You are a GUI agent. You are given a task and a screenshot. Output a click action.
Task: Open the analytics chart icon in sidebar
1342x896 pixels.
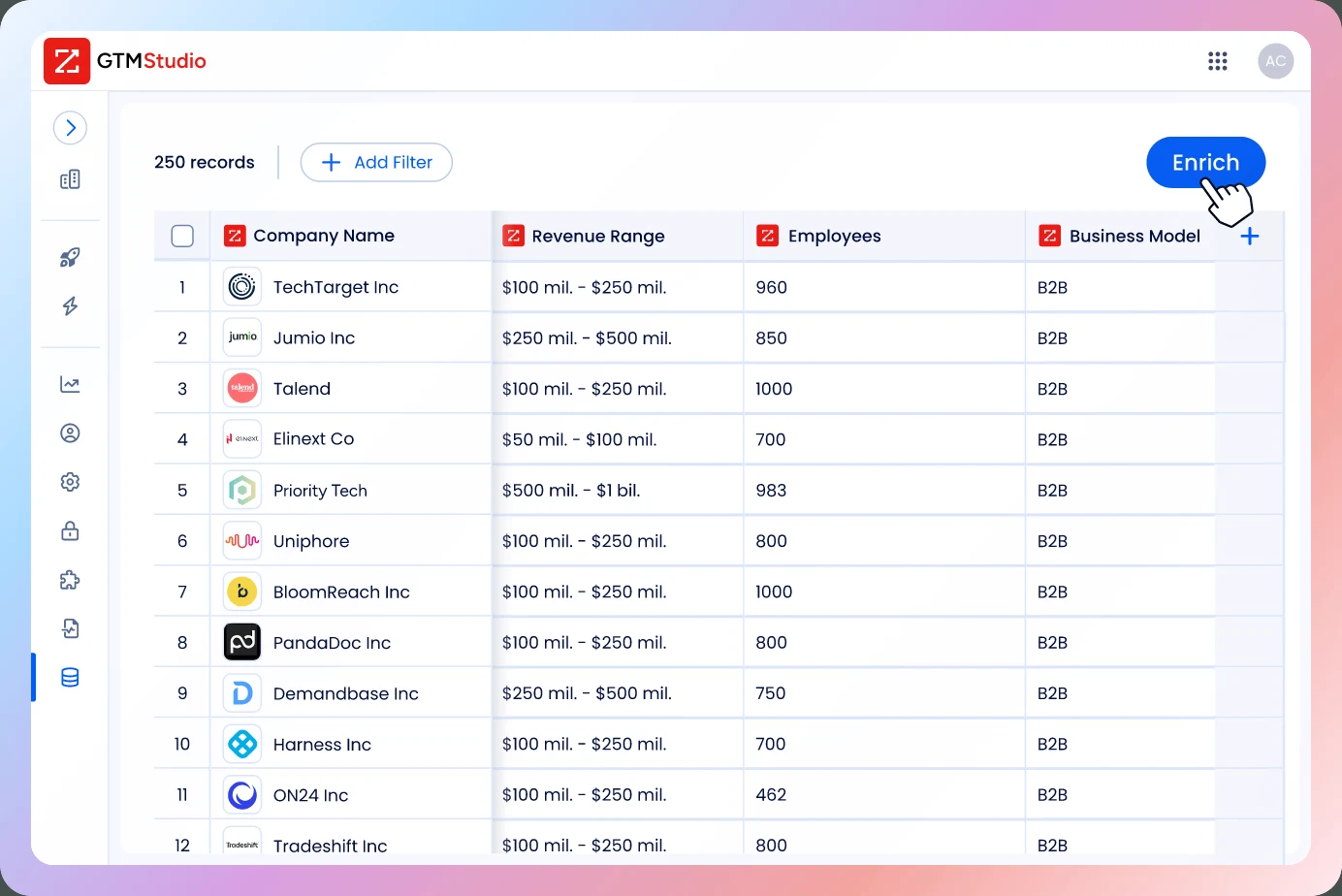pos(70,384)
